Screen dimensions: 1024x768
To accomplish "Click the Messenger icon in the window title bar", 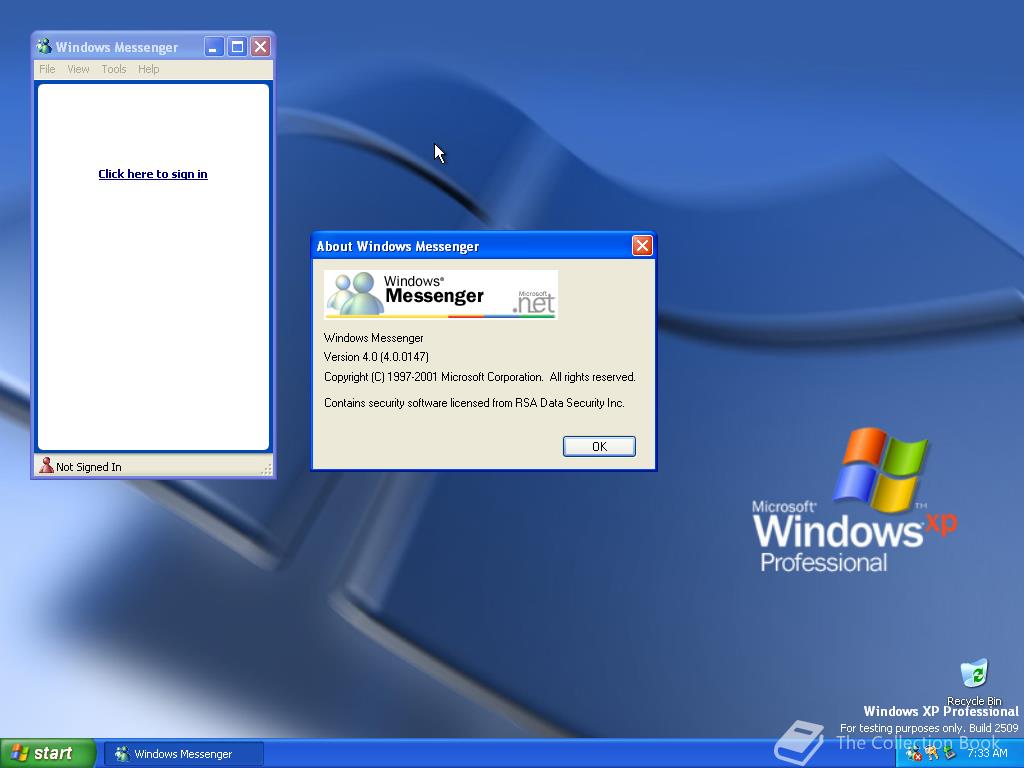I will click(x=44, y=46).
